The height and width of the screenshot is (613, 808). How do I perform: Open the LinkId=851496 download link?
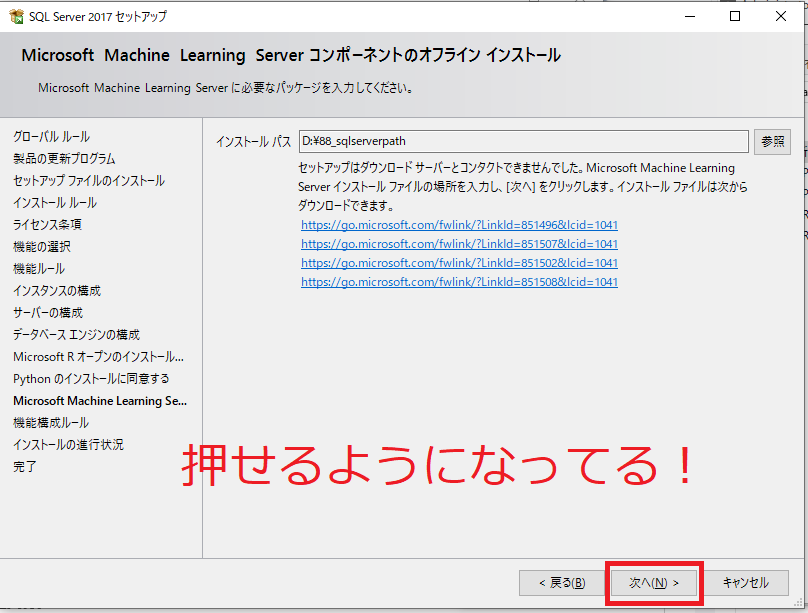coord(459,225)
